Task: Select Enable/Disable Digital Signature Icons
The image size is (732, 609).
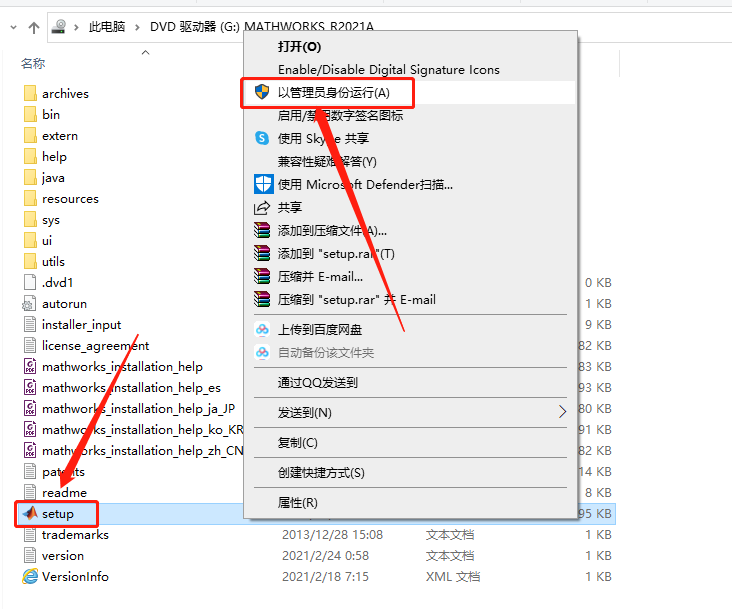Action: click(389, 70)
